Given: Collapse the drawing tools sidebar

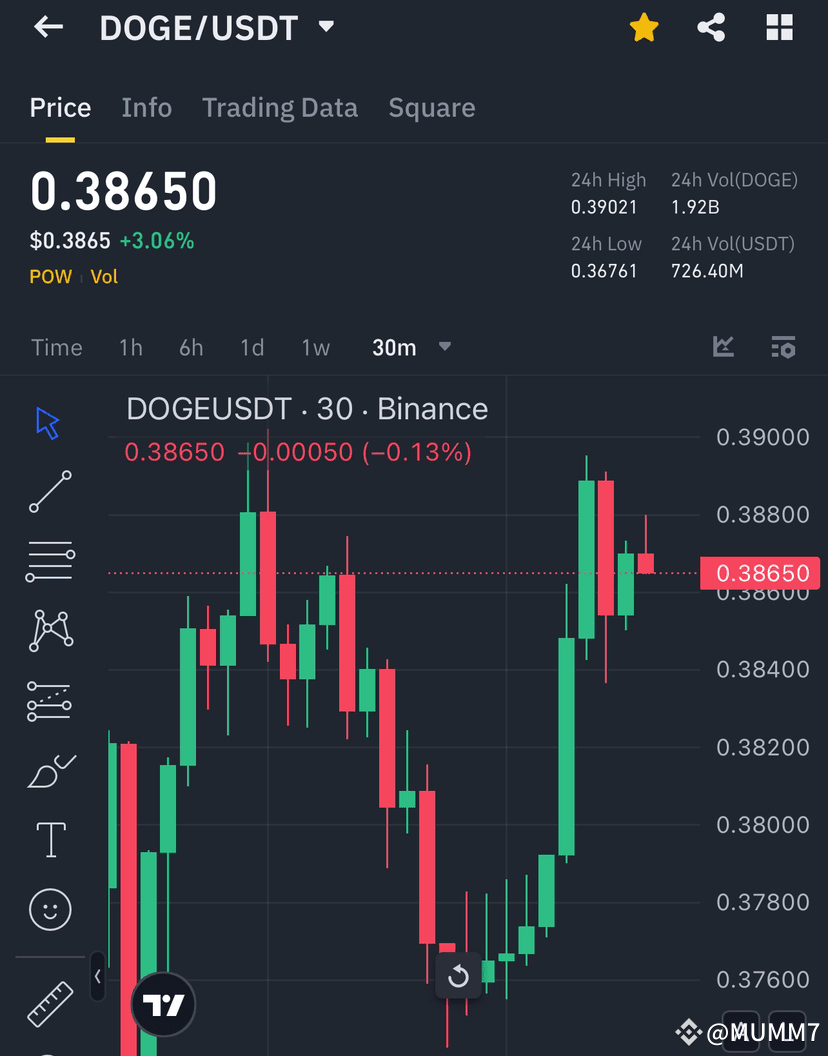Looking at the screenshot, I should 96,978.
